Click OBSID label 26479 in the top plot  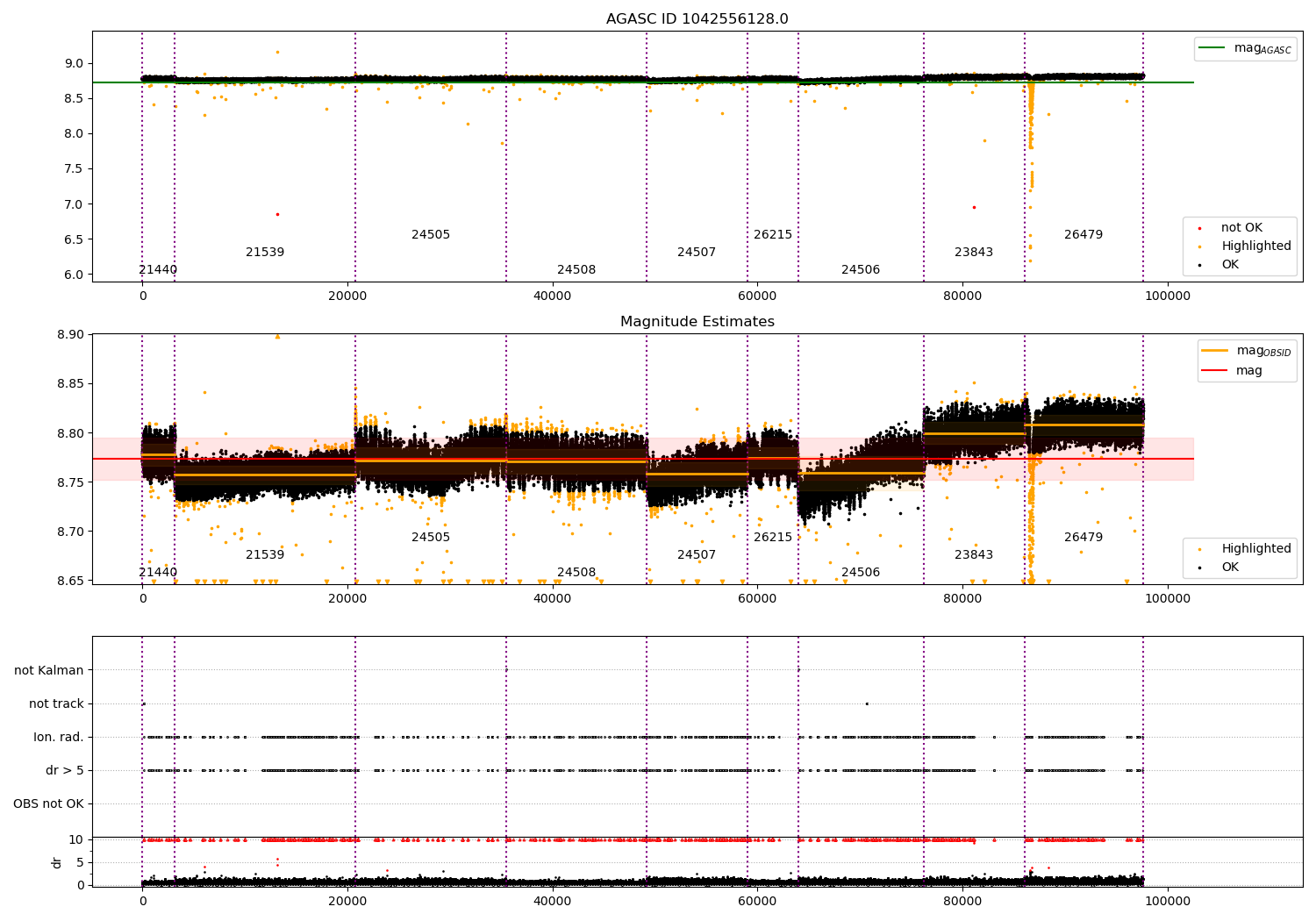click(x=1084, y=235)
